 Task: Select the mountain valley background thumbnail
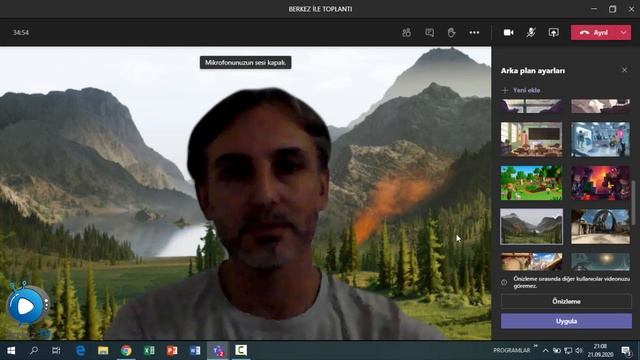click(531, 227)
